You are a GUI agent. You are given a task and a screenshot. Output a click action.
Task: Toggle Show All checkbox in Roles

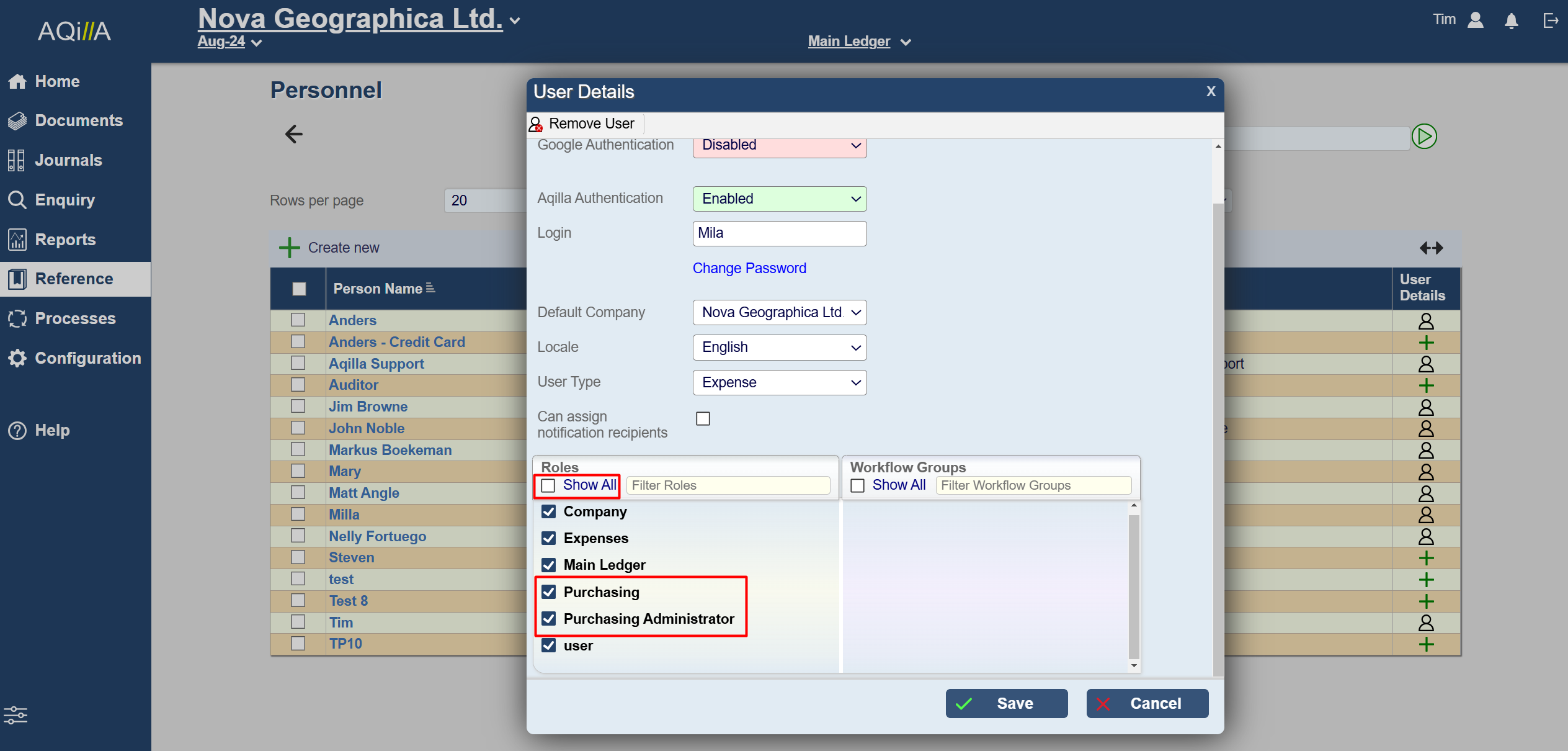(x=548, y=485)
